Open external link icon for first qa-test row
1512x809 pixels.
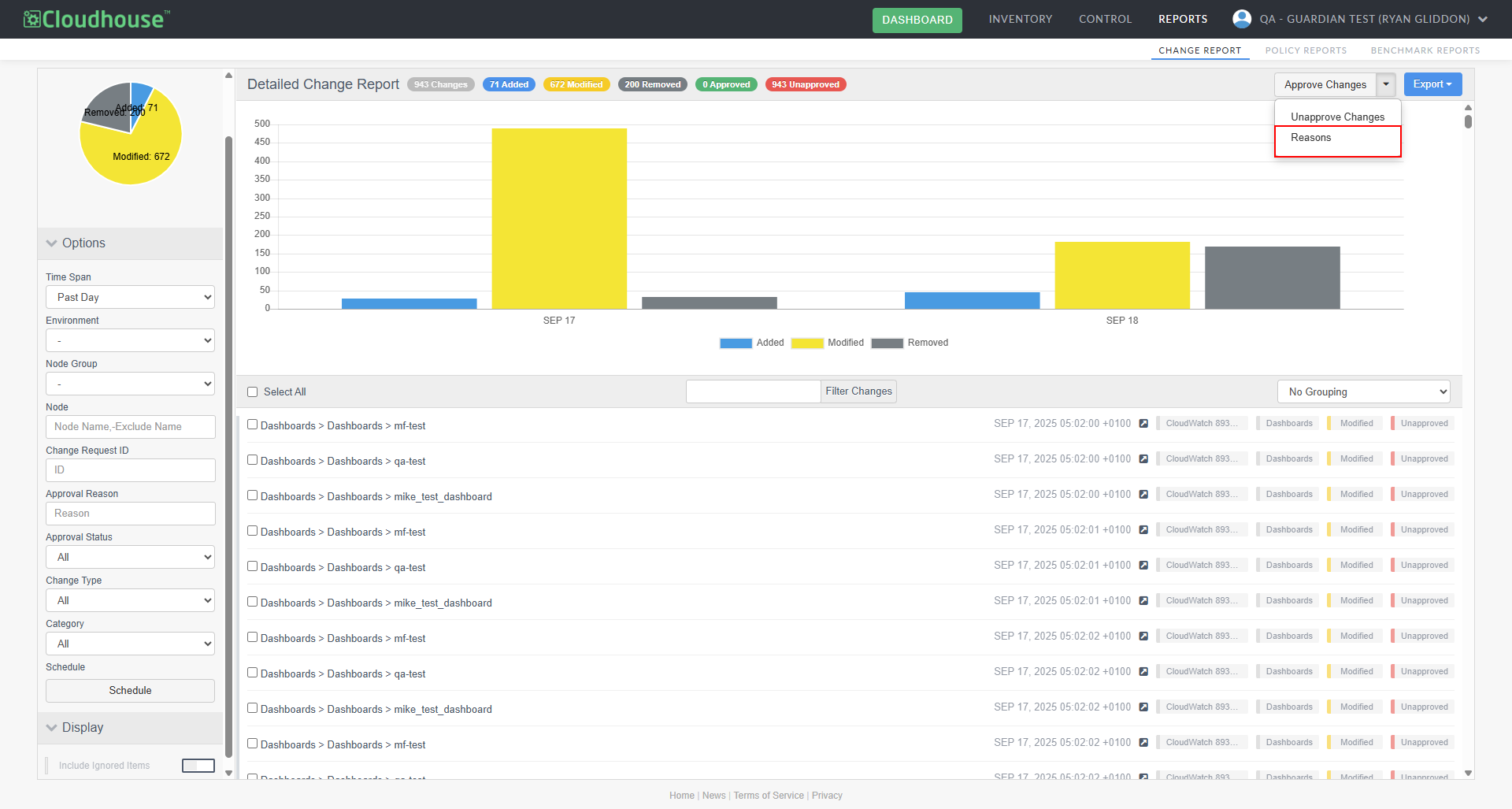pyautogui.click(x=1143, y=459)
